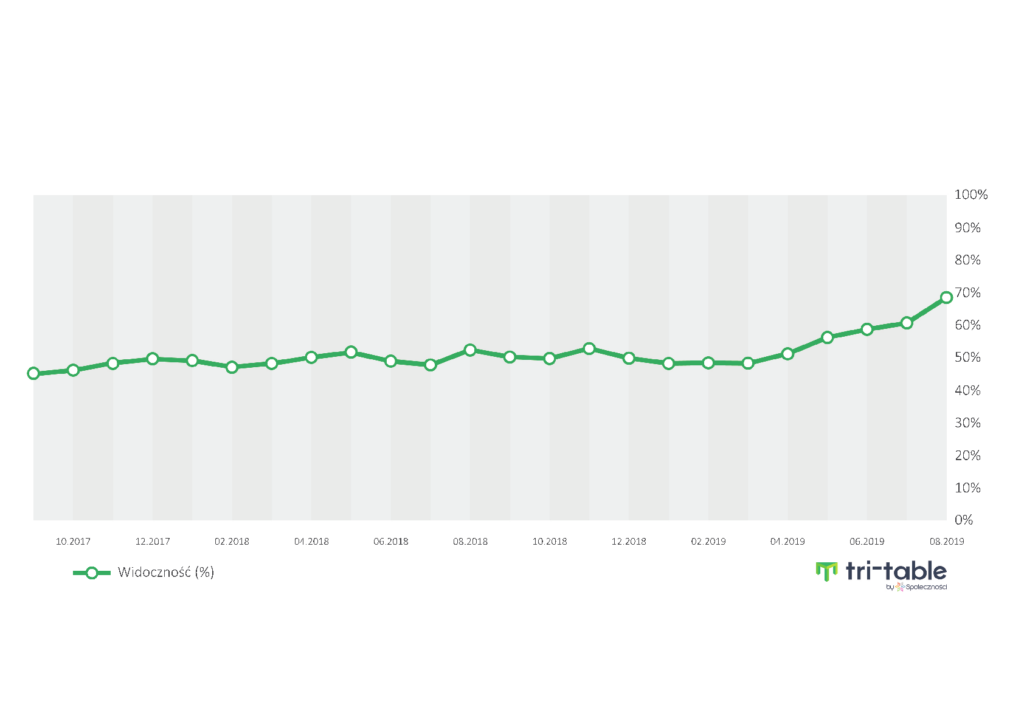Click the 12.2018 x-axis label
Viewport: 1024px width, 724px height.
[x=629, y=541]
